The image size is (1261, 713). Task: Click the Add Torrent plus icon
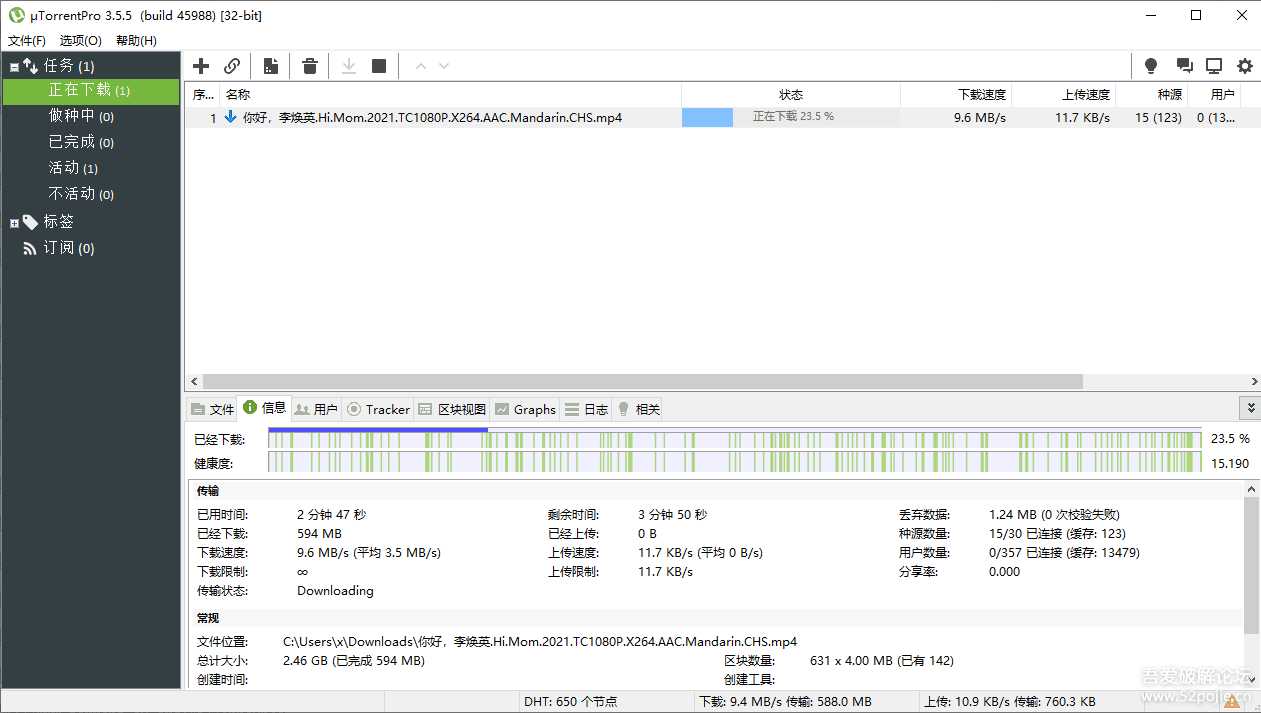pos(200,66)
